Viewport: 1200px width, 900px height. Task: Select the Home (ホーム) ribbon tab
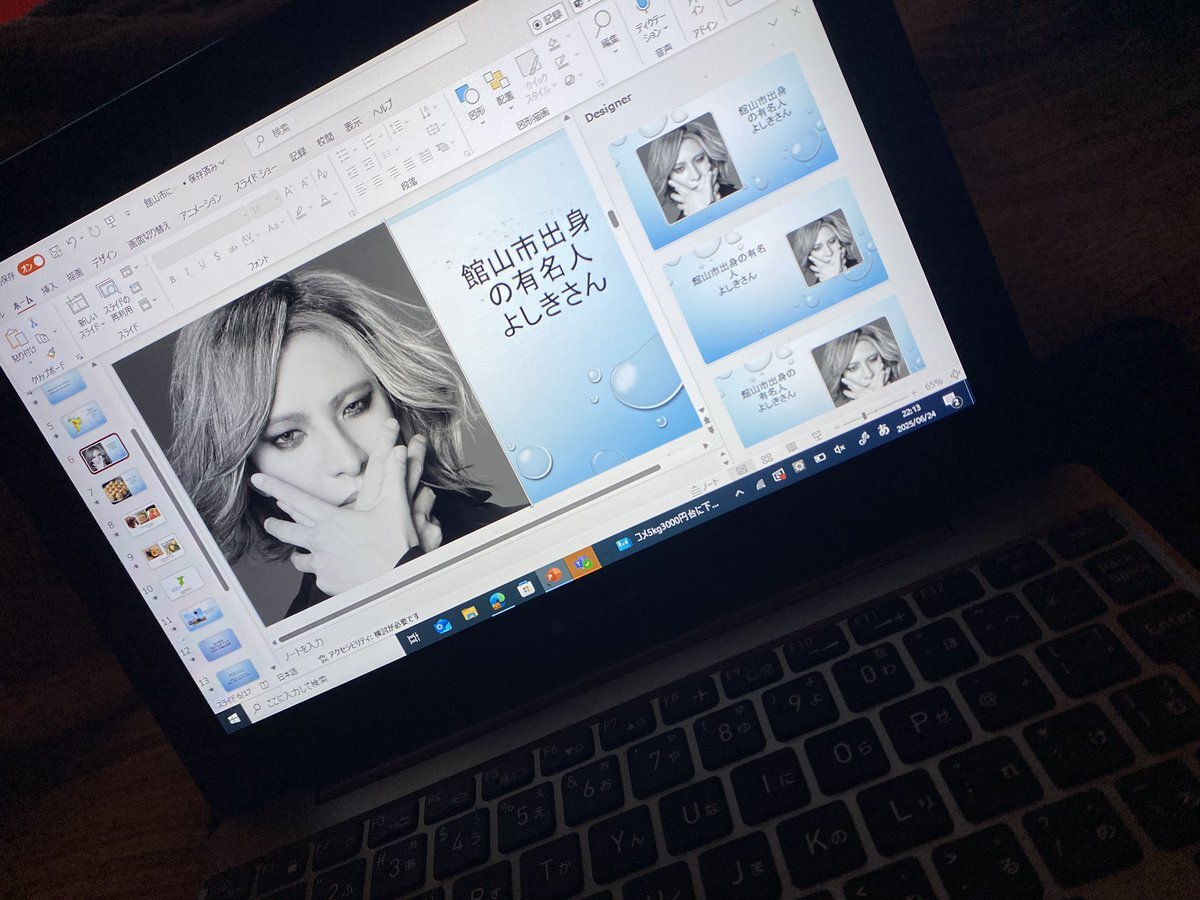pyautogui.click(x=23, y=301)
